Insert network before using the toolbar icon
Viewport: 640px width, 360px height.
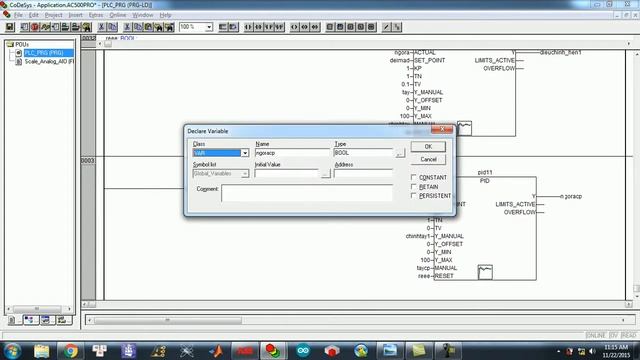click(x=223, y=27)
